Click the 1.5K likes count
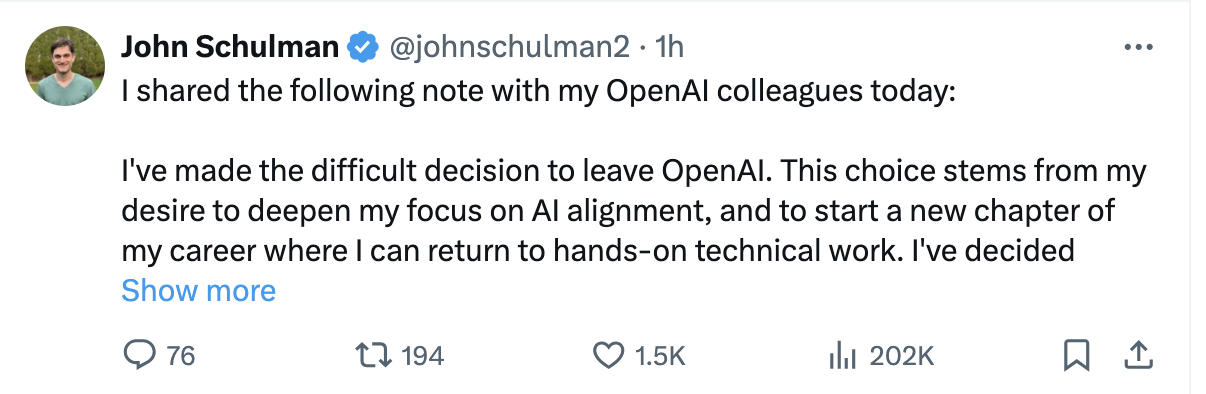 [x=661, y=355]
